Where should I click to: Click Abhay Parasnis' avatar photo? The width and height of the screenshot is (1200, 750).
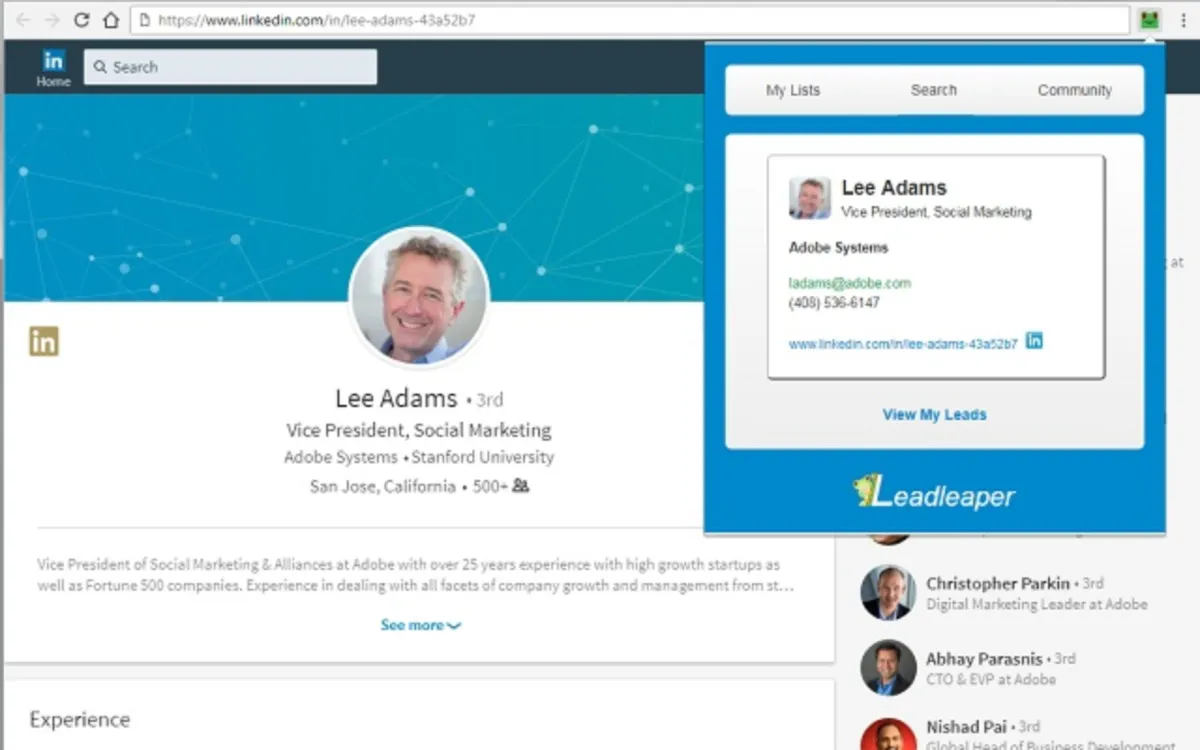coord(888,668)
